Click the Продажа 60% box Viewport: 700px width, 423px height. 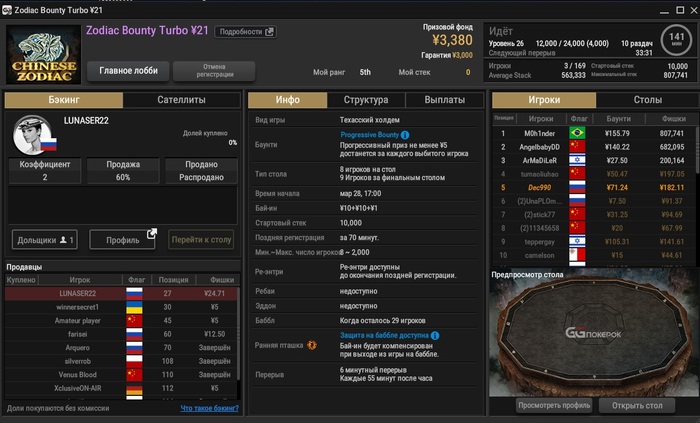(123, 170)
